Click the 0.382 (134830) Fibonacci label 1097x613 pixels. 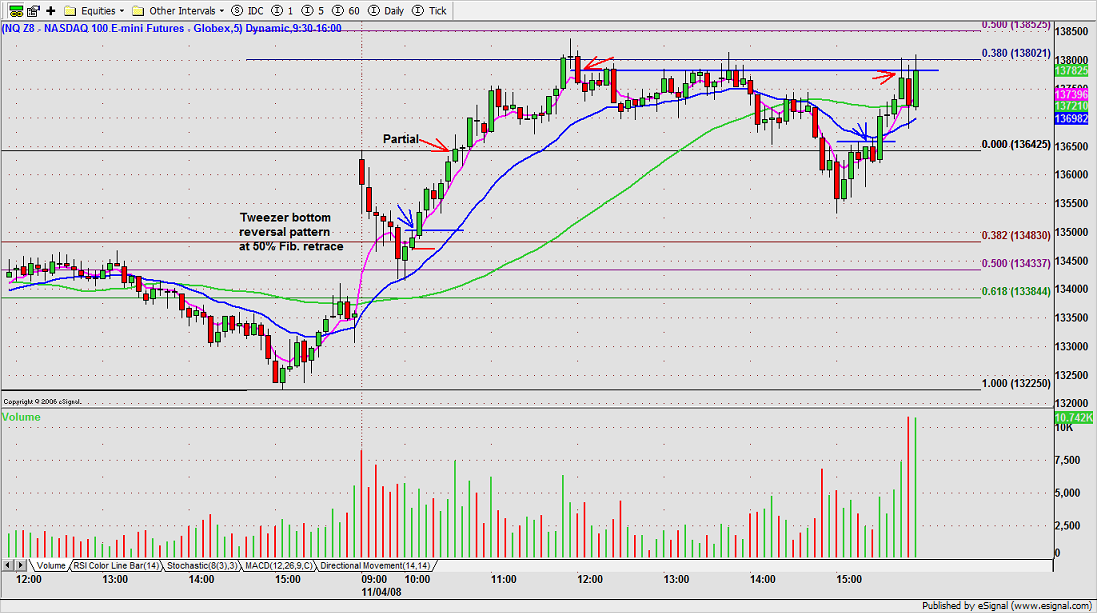click(x=1016, y=235)
